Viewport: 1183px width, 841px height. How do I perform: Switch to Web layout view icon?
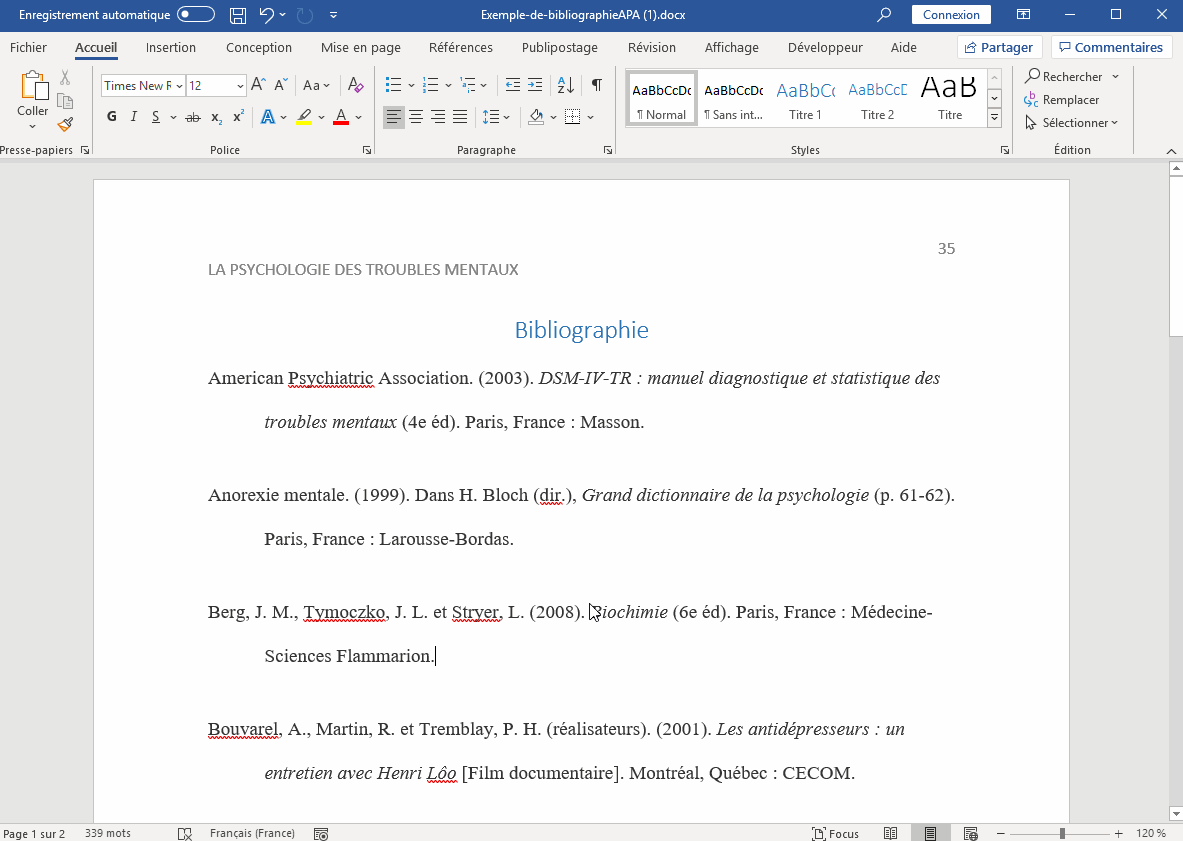click(971, 833)
